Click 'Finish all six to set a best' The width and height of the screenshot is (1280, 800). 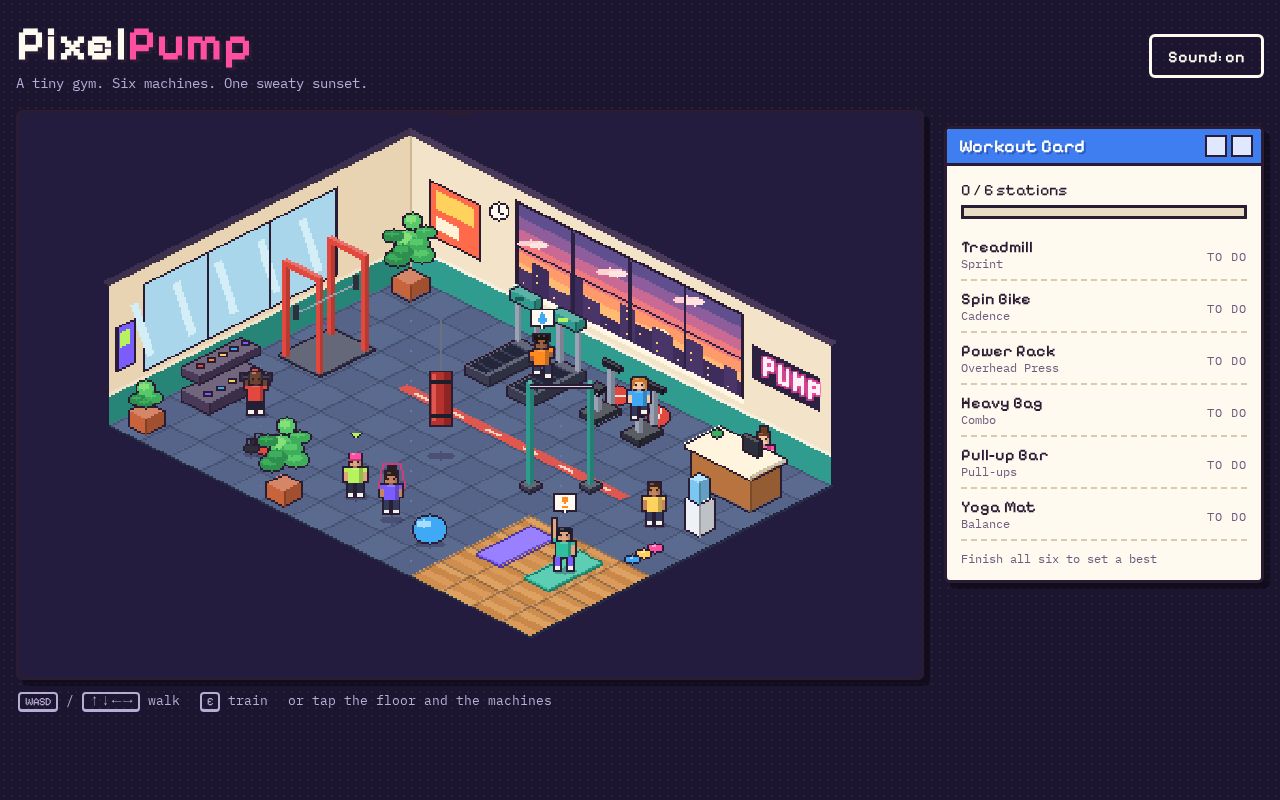coord(1059,559)
